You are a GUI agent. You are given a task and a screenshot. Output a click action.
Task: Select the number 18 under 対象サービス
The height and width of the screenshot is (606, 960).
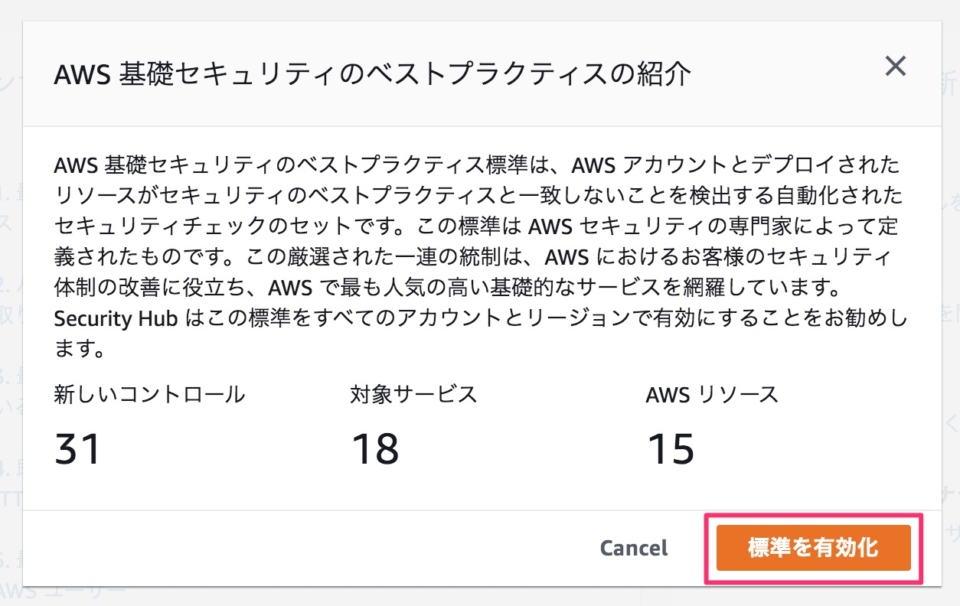click(375, 449)
